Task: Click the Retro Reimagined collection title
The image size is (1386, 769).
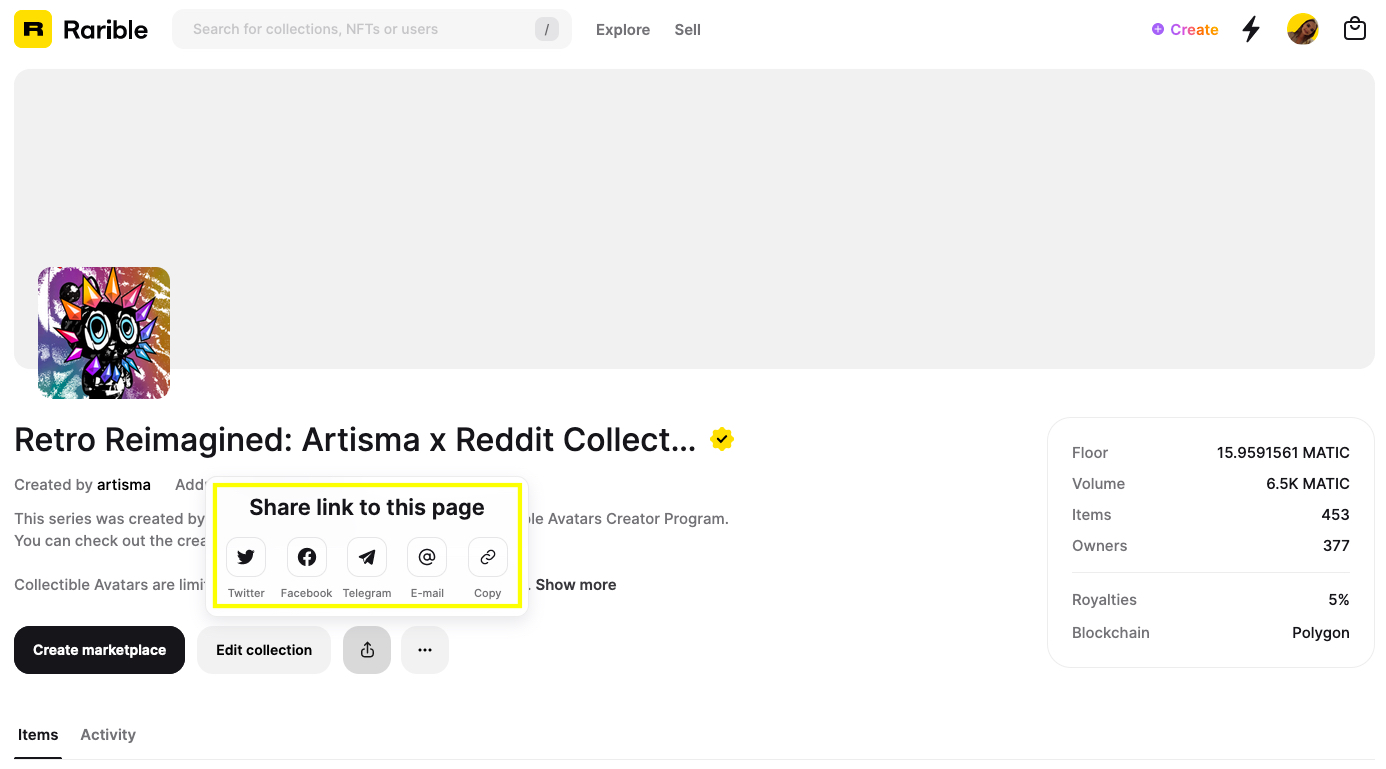Action: (x=355, y=440)
